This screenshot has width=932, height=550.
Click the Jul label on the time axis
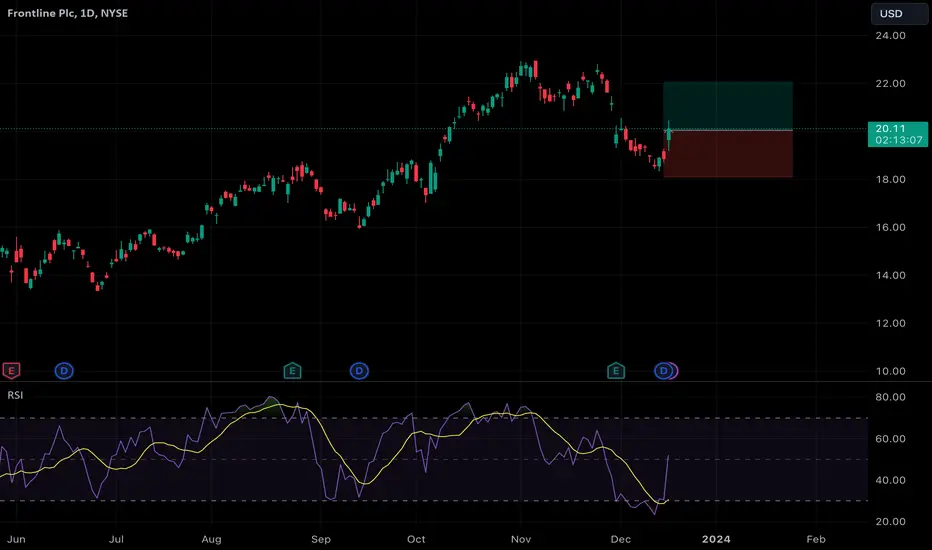pos(116,539)
